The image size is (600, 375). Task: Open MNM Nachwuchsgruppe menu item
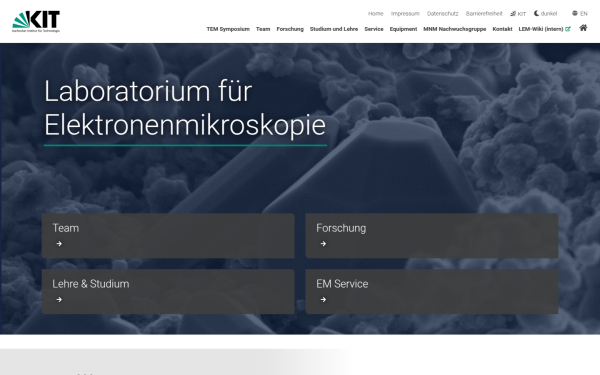click(455, 29)
